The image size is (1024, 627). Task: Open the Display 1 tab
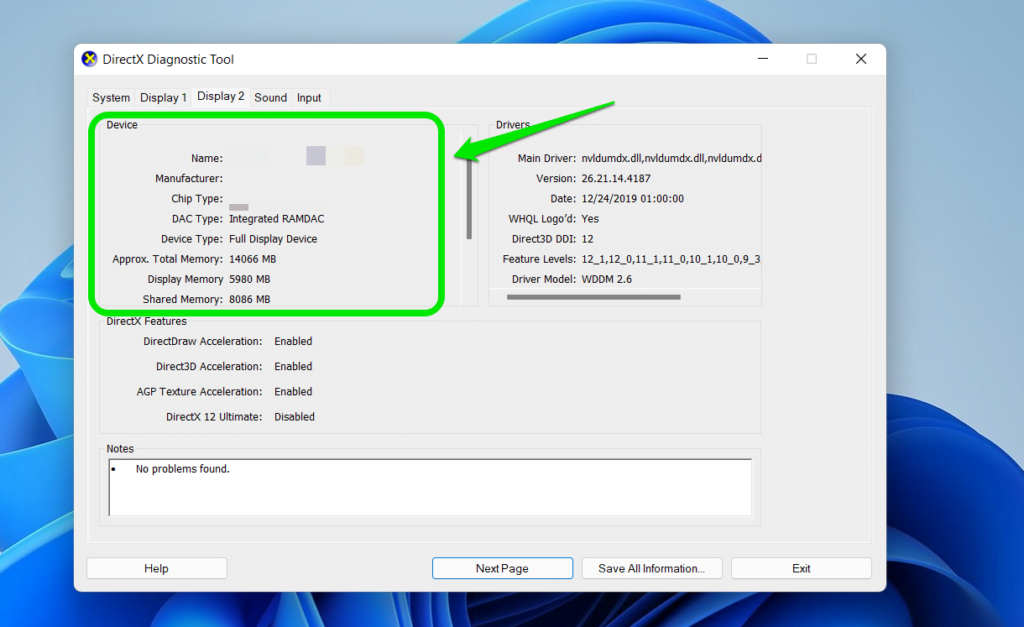click(163, 97)
